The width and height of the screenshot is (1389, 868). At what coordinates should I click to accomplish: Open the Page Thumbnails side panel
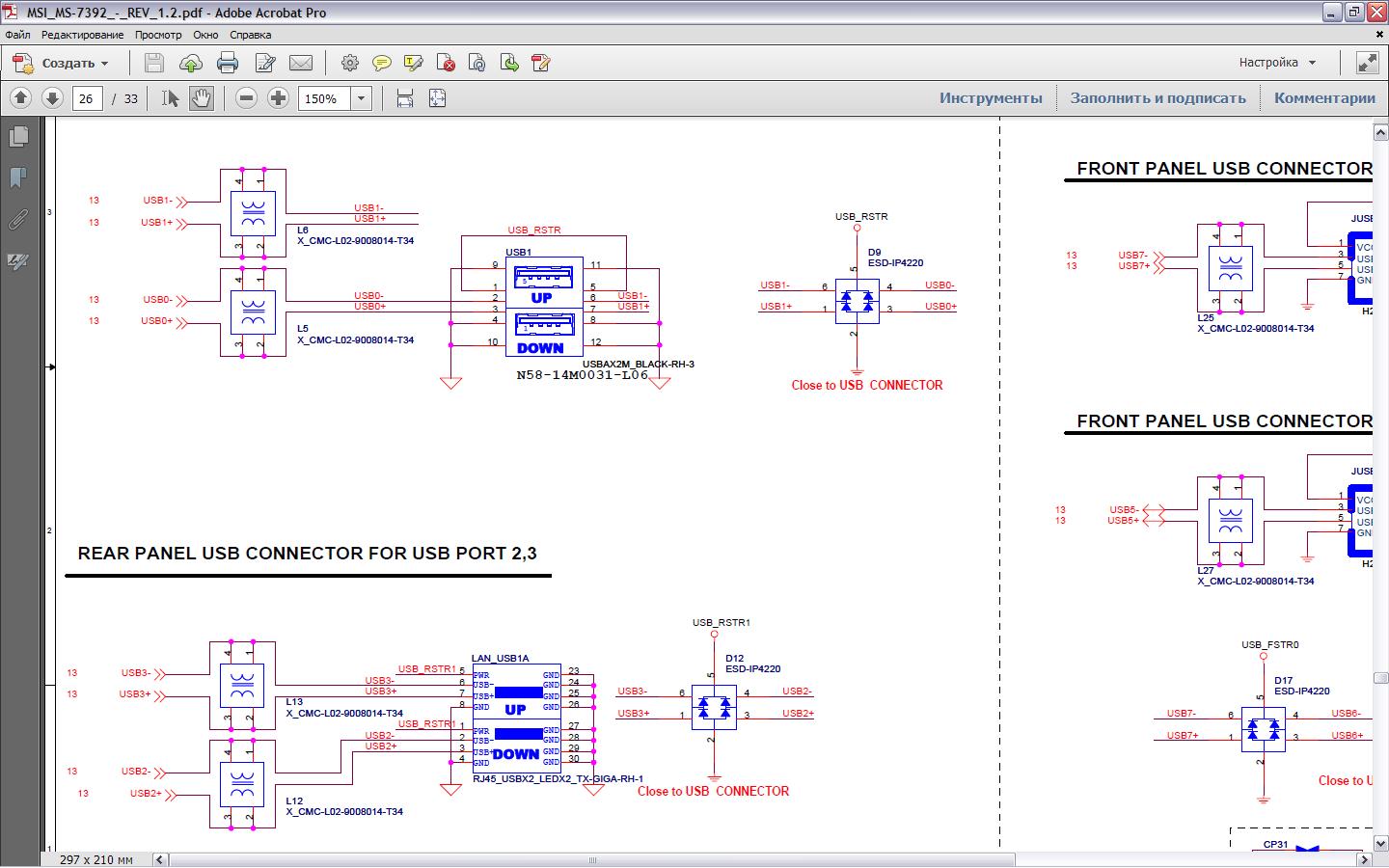[x=17, y=136]
